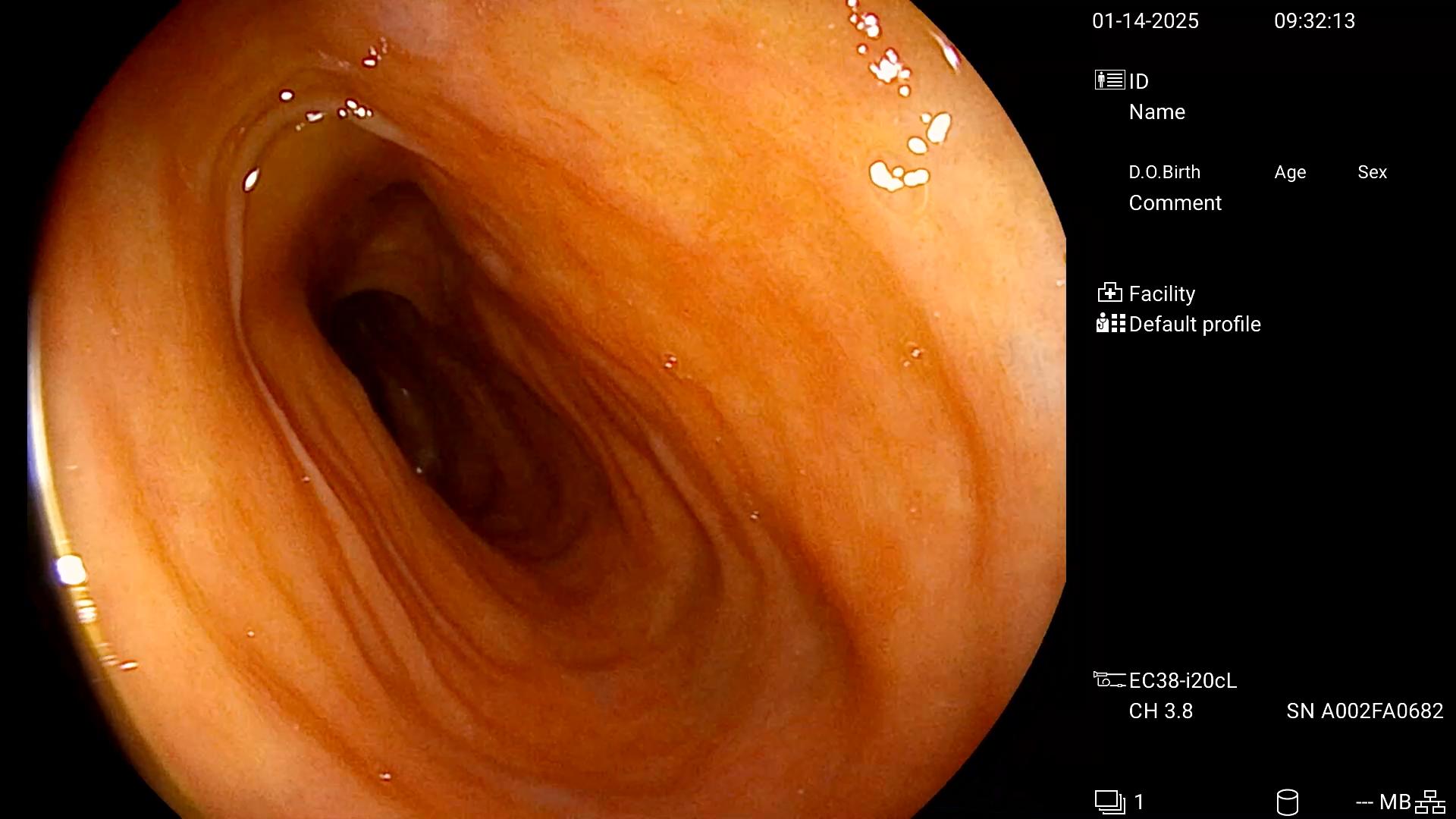1456x819 pixels.
Task: Select the D.O.Birth field label
Action: tap(1164, 172)
